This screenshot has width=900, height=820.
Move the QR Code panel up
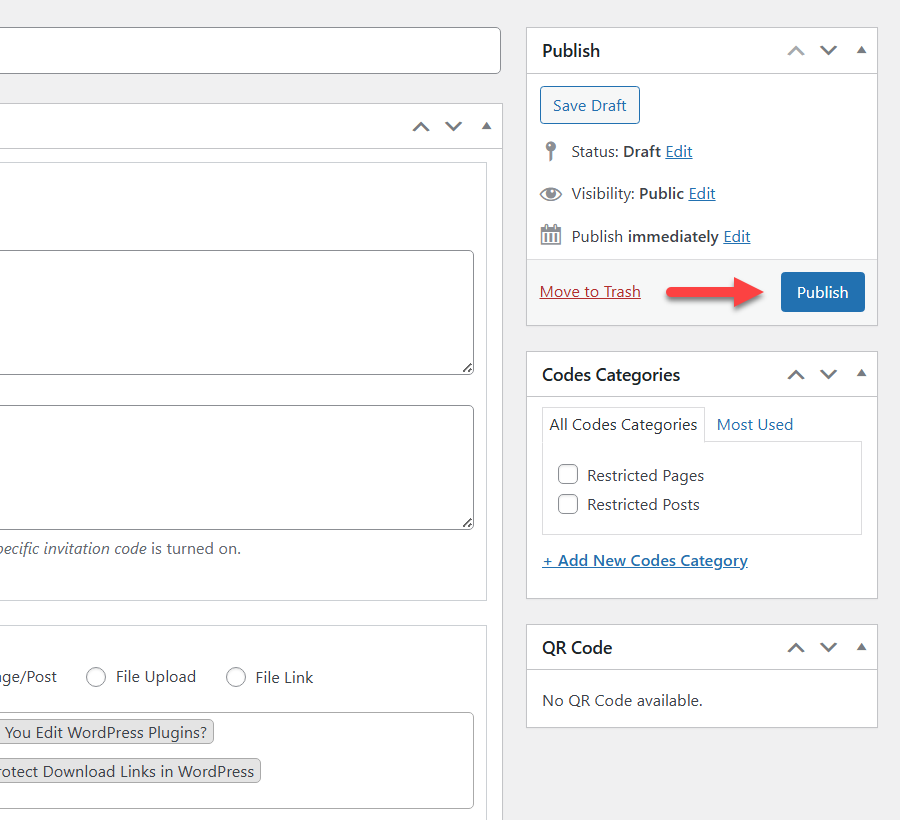tap(796, 648)
